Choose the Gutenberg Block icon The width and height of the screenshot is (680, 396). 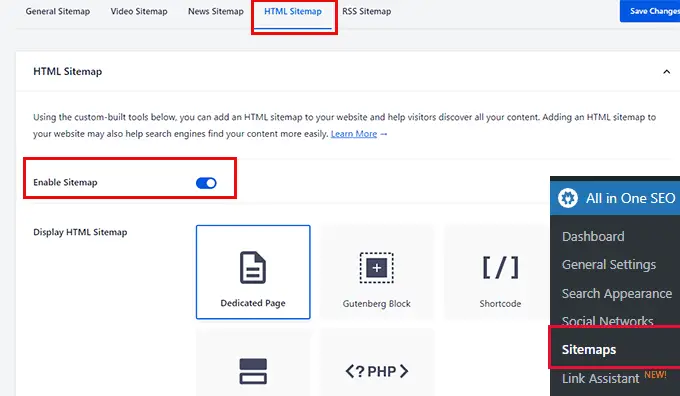[x=376, y=268]
